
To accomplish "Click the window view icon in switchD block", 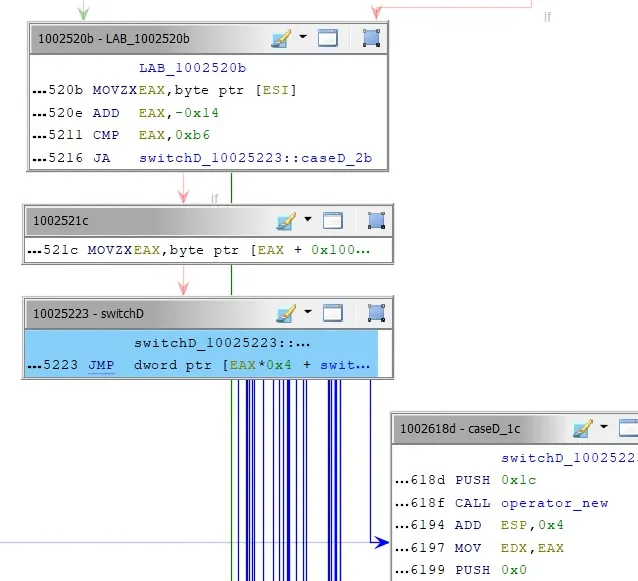I will click(x=333, y=314).
